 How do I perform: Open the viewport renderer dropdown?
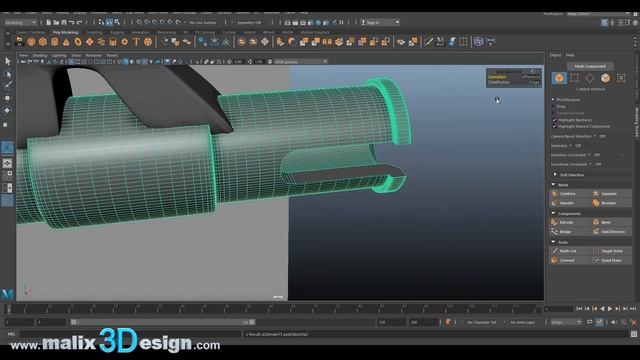point(300,62)
